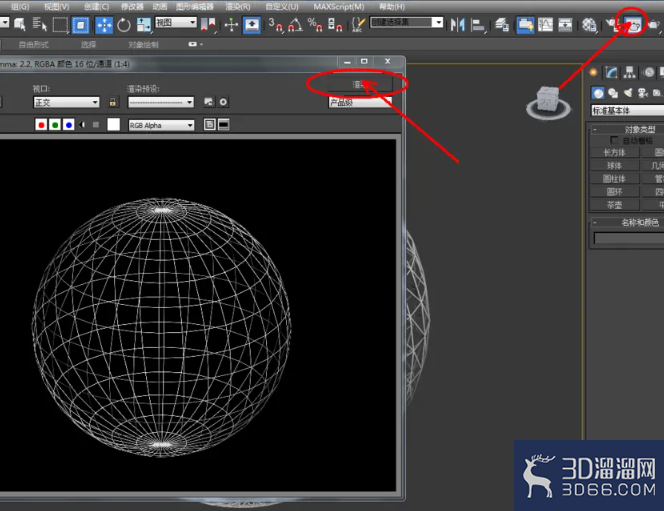664x511 pixels.
Task: Click the Use Pivot Point Center icon
Action: tap(208, 25)
